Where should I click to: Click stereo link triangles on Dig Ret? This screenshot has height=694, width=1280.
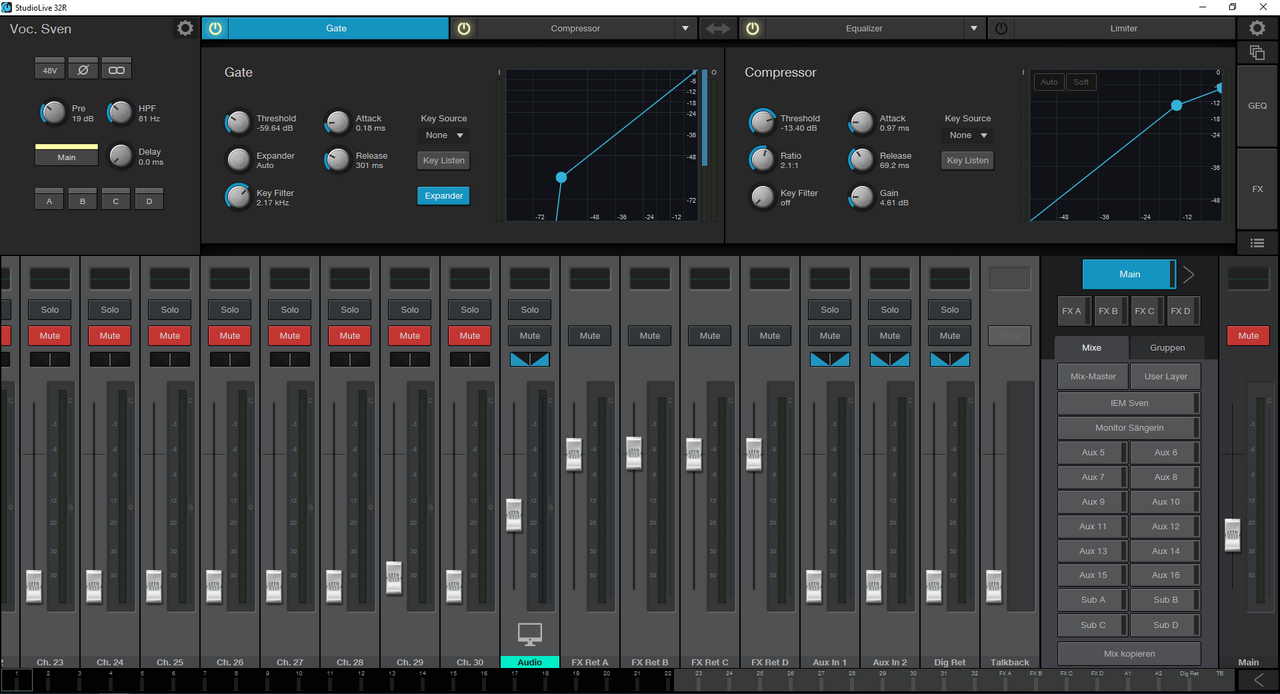pos(950,359)
